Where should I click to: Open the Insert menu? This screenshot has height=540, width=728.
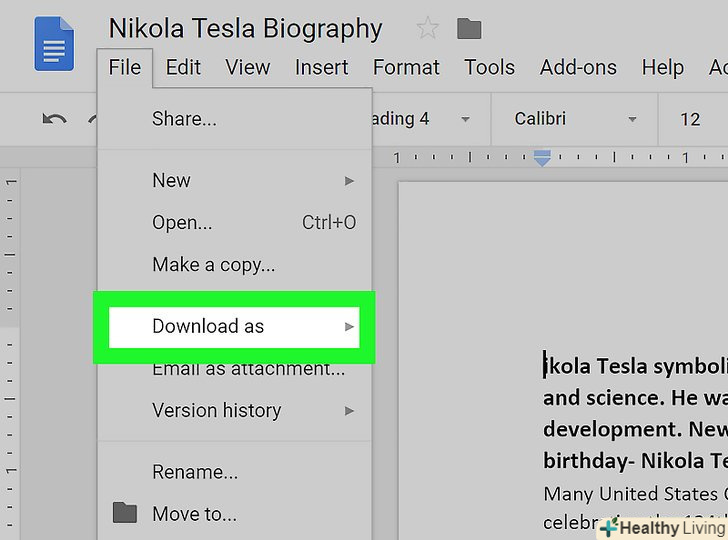click(321, 68)
